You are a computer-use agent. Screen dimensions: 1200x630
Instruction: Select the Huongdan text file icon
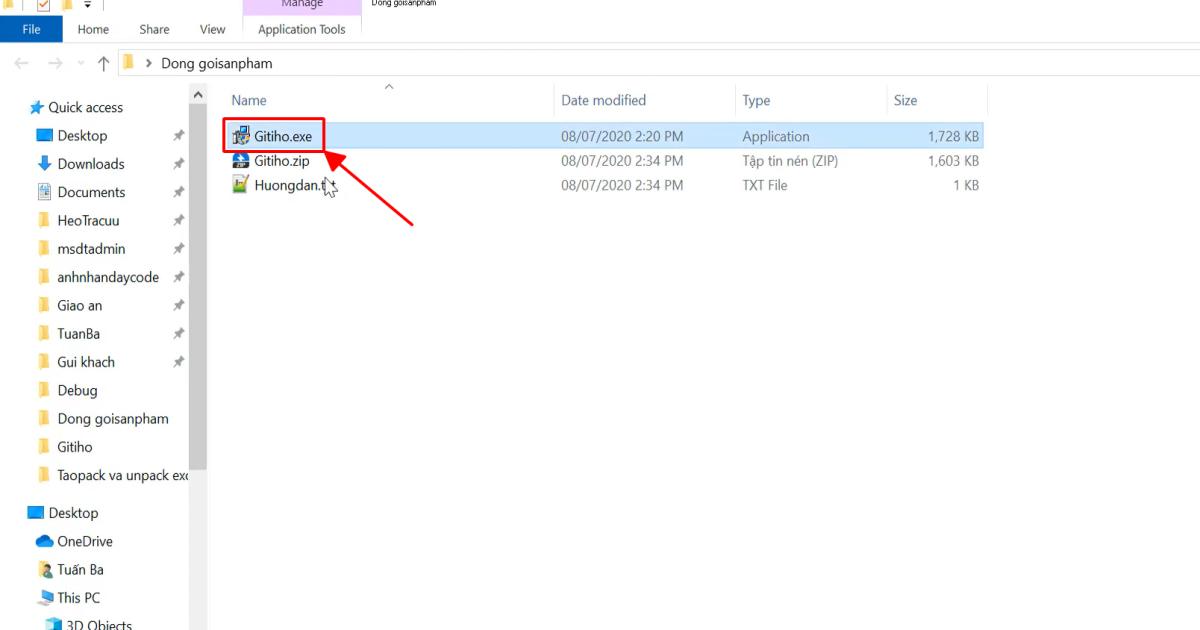click(241, 185)
